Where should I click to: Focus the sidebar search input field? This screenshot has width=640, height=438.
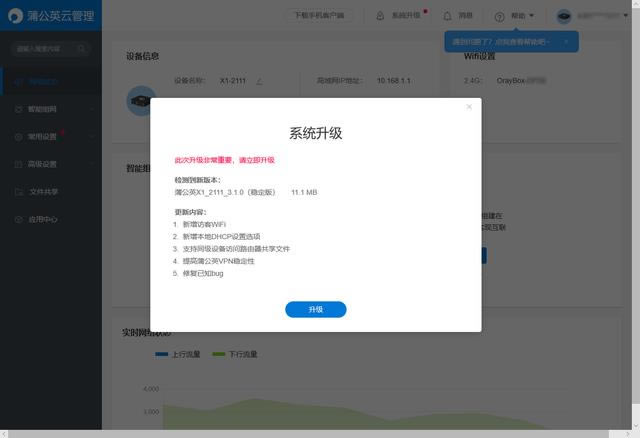point(44,48)
